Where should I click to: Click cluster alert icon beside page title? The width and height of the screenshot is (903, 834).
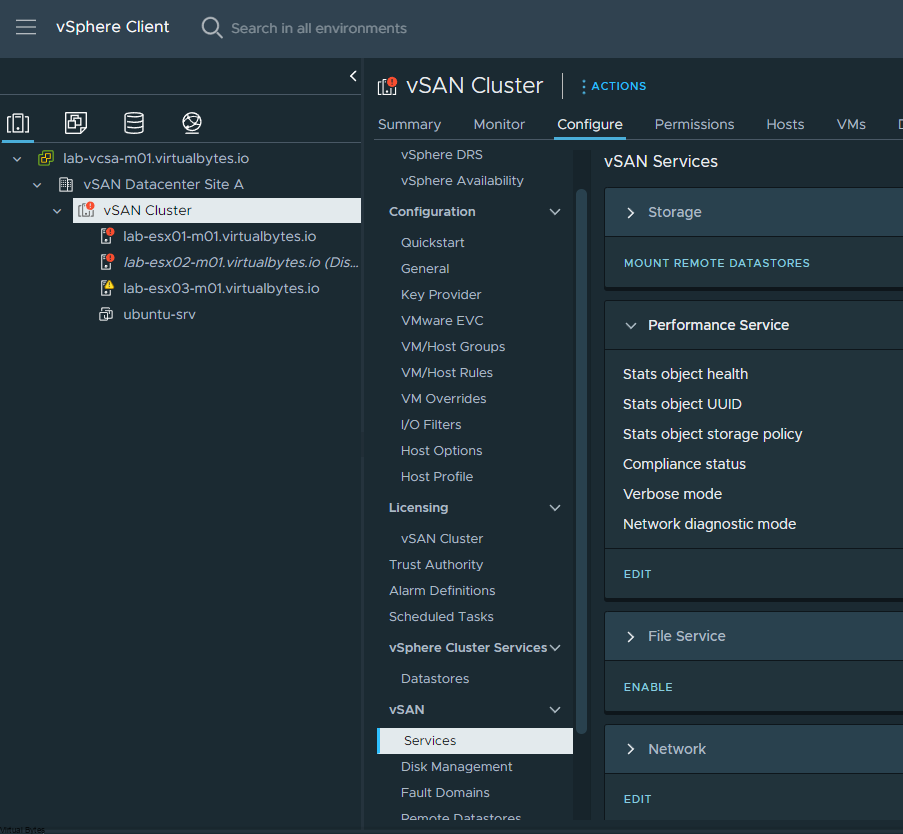click(387, 86)
